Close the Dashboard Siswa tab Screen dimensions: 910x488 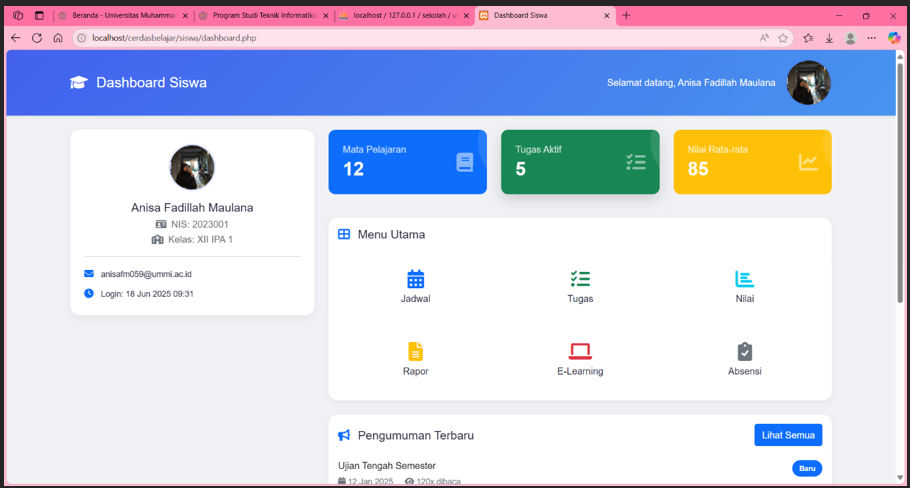pyautogui.click(x=607, y=16)
